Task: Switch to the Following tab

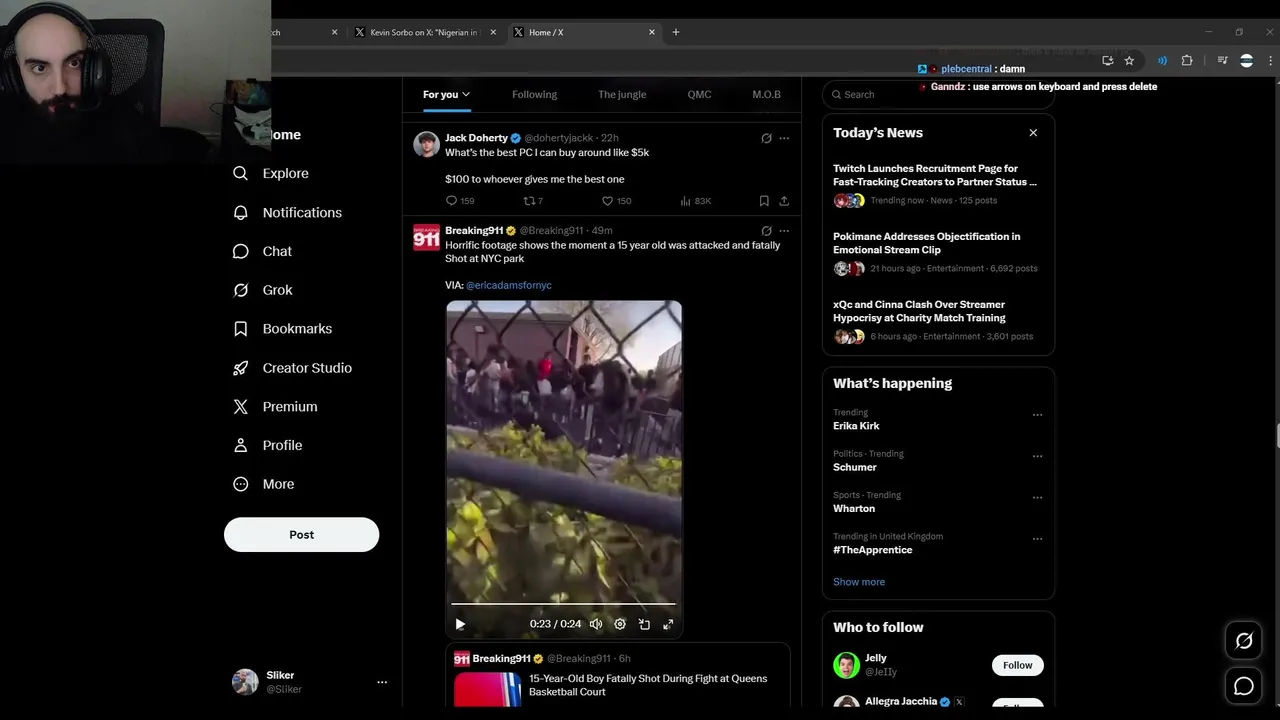Action: (534, 94)
